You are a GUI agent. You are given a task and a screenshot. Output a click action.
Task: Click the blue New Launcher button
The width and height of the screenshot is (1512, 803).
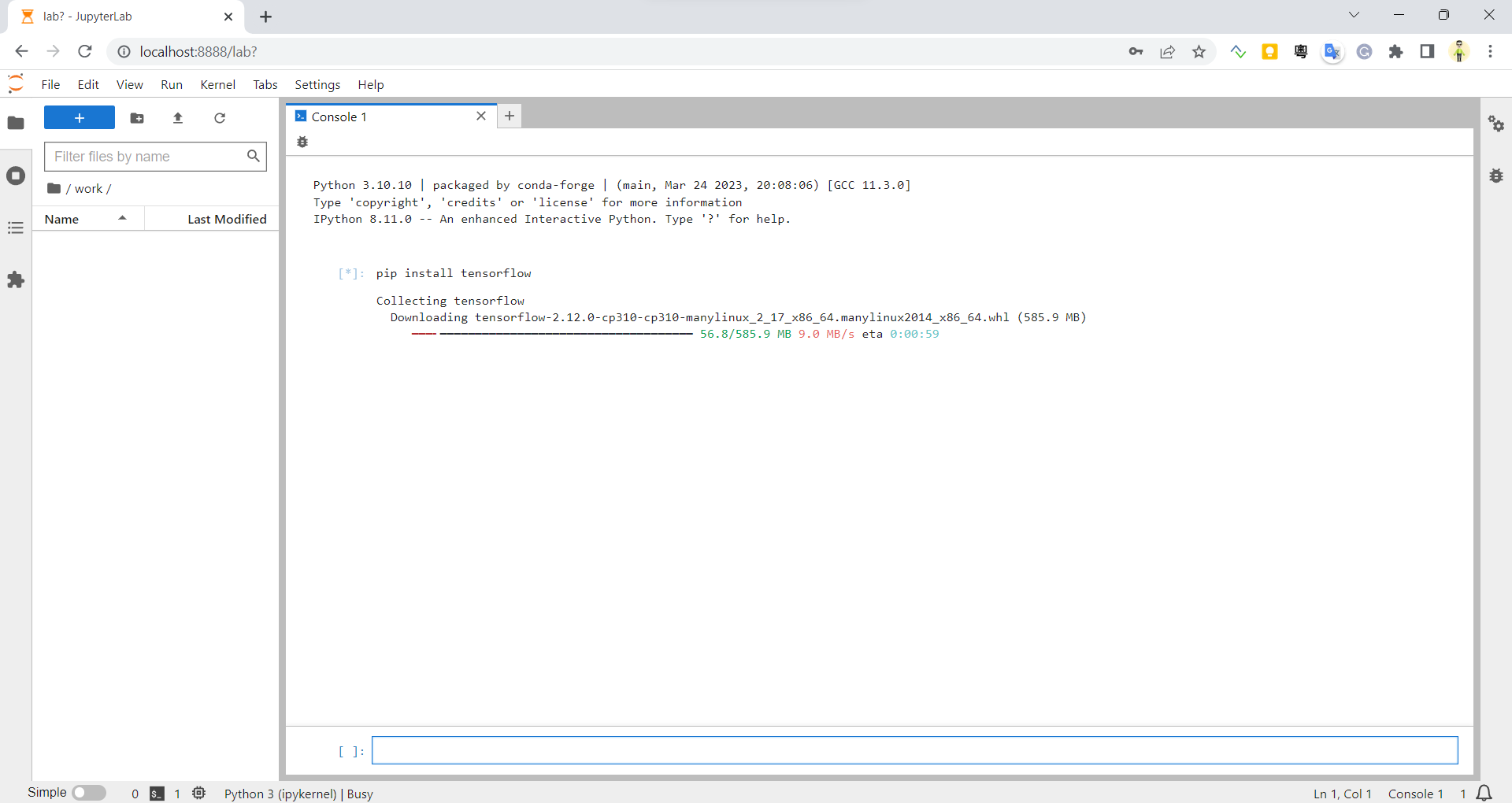click(x=79, y=117)
